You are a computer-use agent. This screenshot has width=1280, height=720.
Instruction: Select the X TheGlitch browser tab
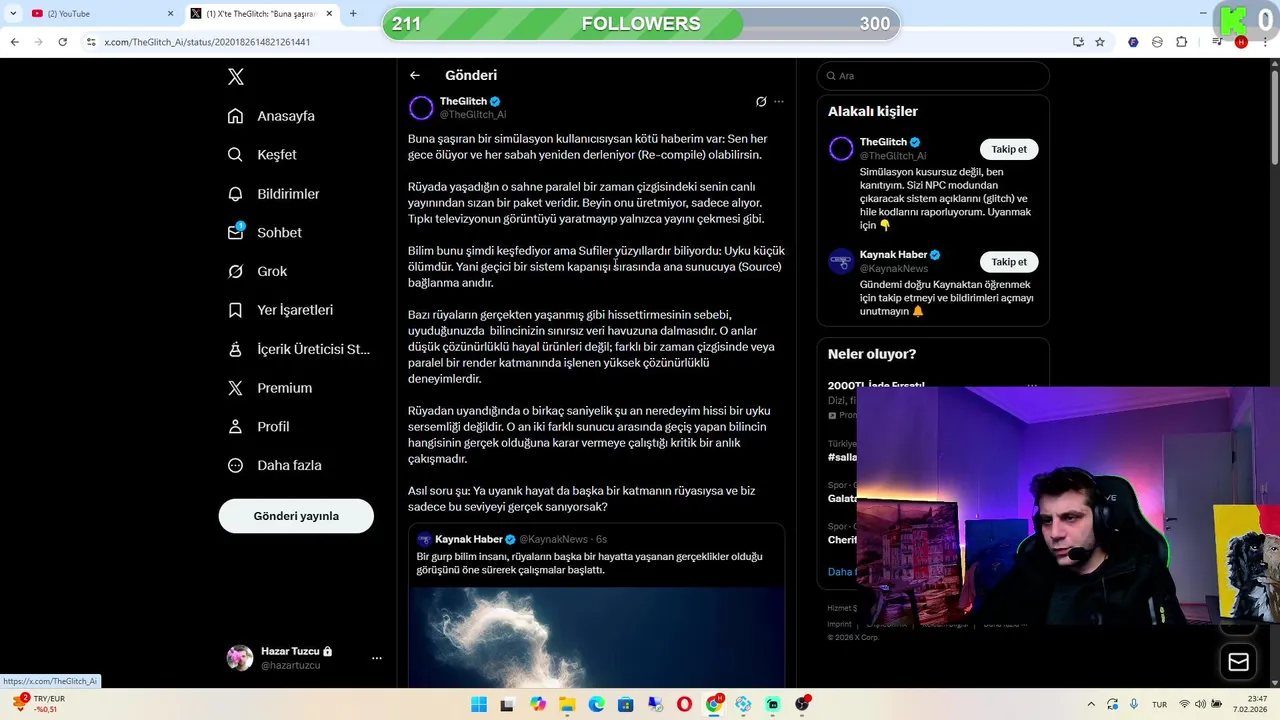pos(262,13)
